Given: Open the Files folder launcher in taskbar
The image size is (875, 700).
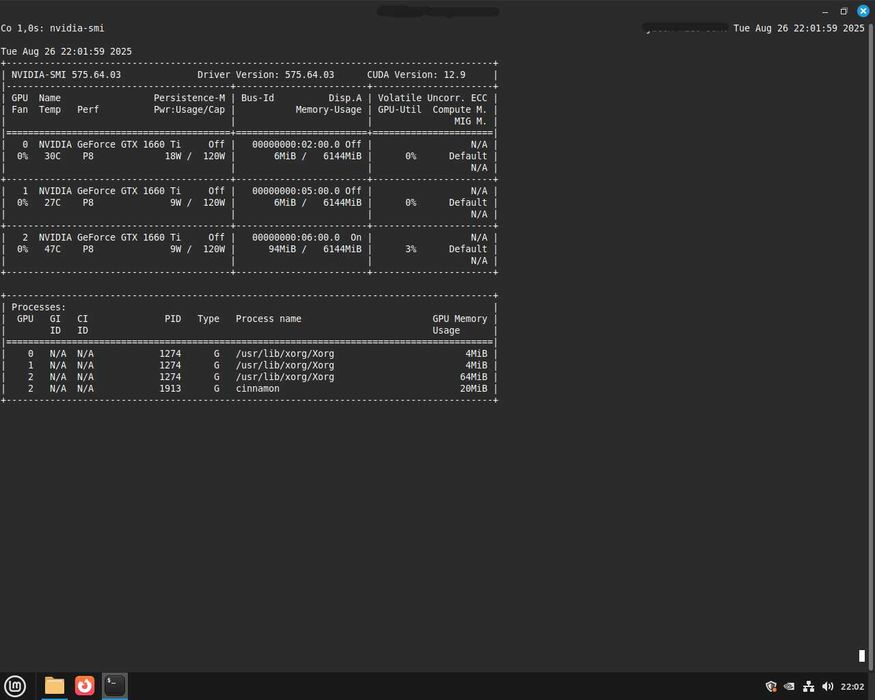Looking at the screenshot, I should (54, 685).
